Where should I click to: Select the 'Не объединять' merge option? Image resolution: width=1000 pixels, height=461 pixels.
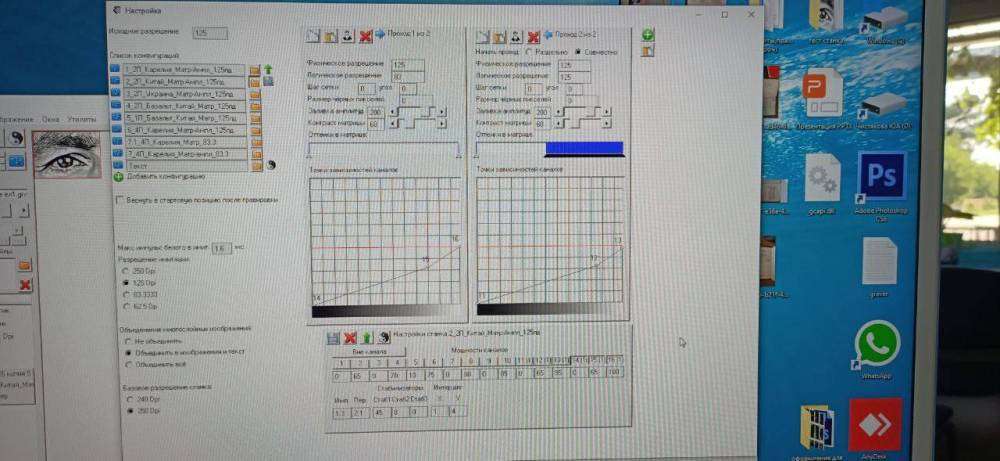click(126, 340)
